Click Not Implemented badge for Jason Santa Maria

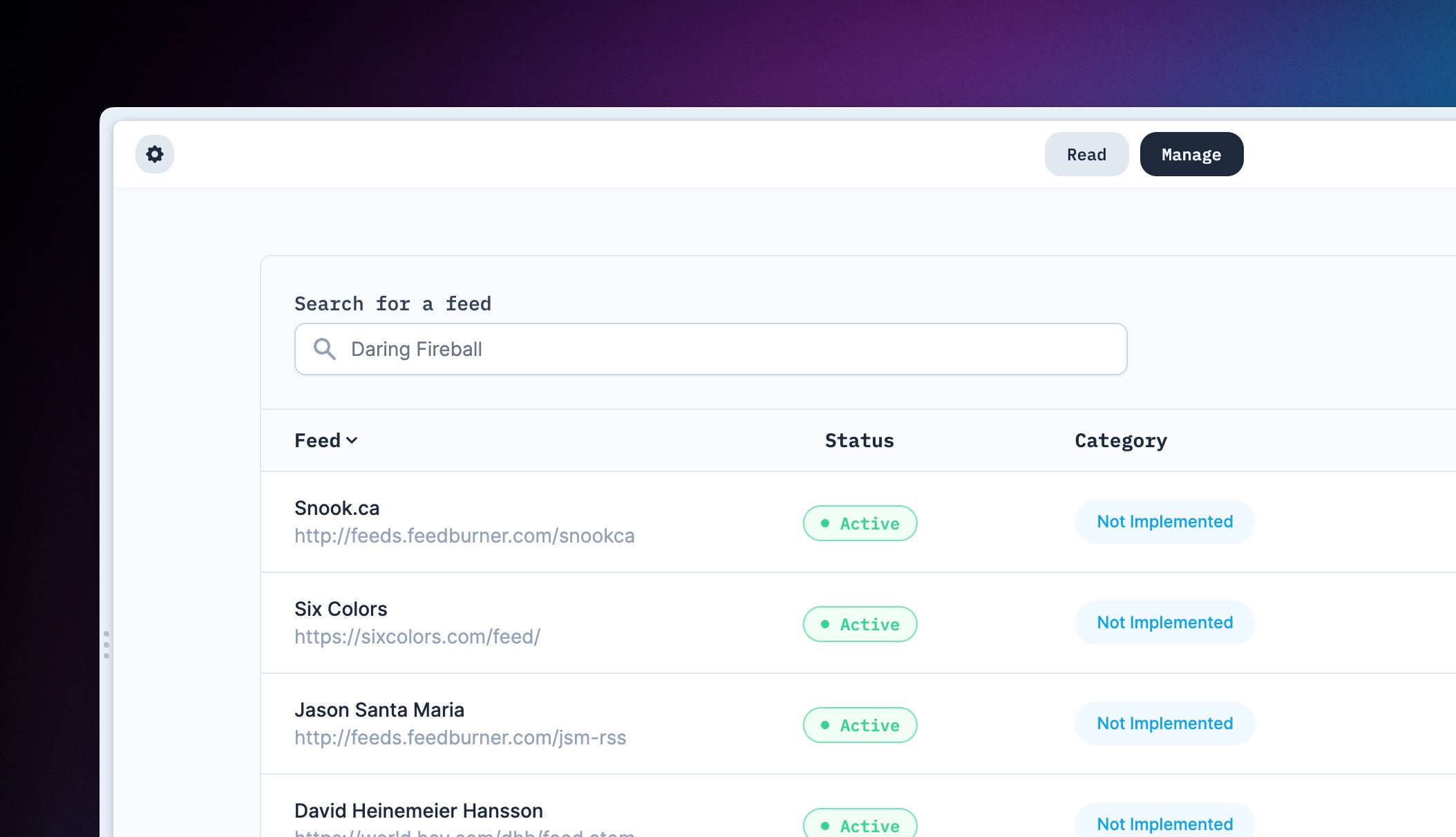pyautogui.click(x=1164, y=724)
